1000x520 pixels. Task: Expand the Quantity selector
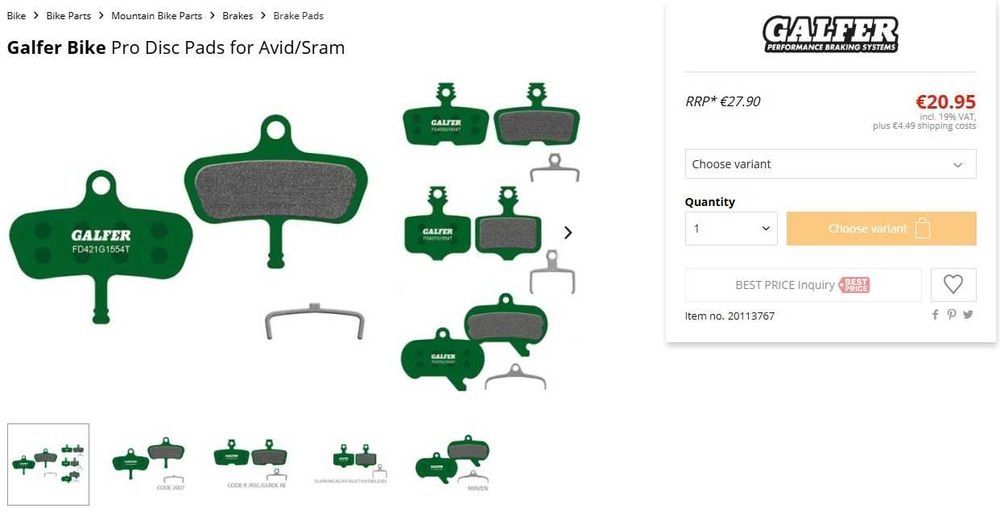[731, 228]
